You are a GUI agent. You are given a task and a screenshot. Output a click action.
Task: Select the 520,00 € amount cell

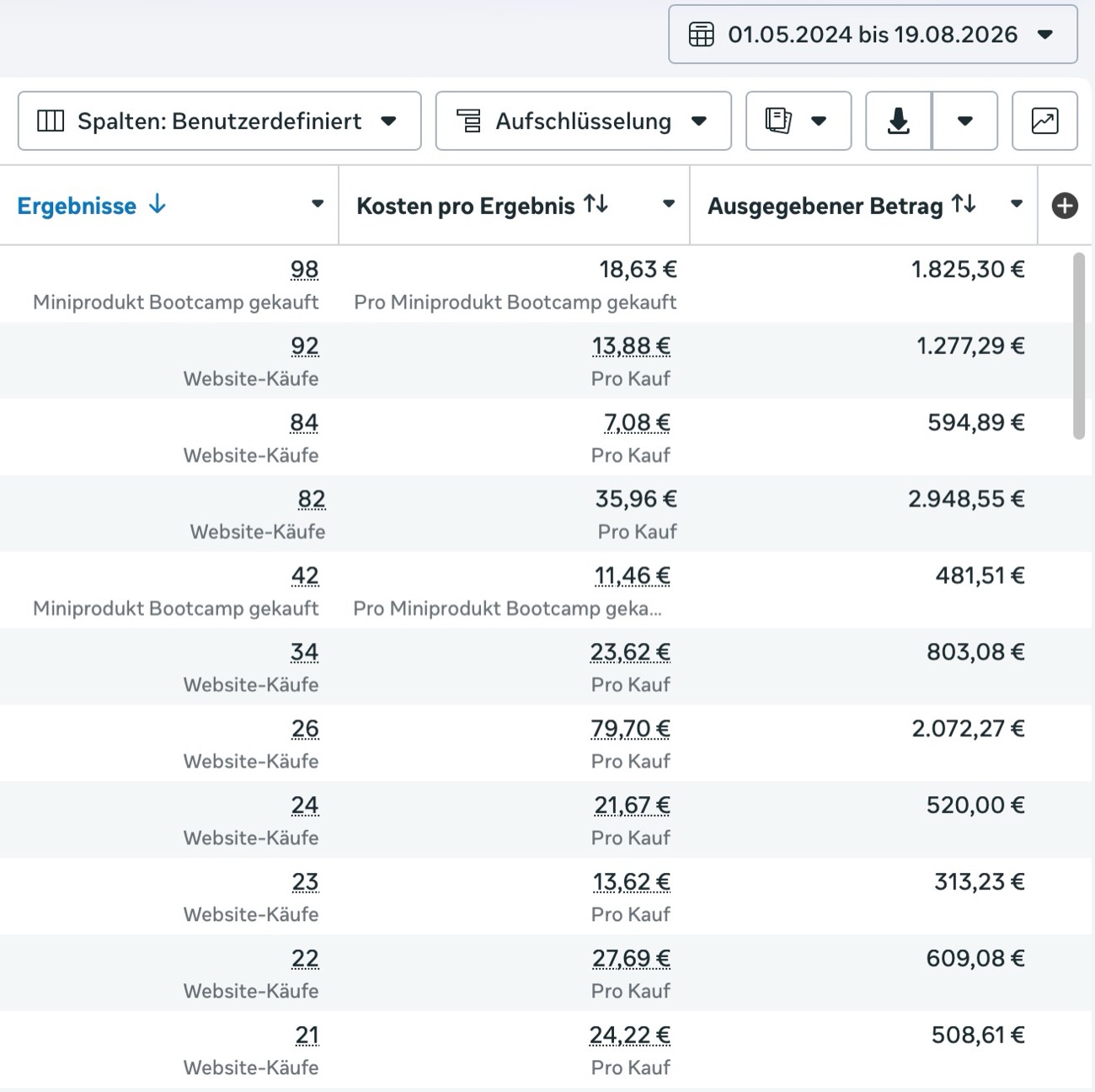coord(975,806)
